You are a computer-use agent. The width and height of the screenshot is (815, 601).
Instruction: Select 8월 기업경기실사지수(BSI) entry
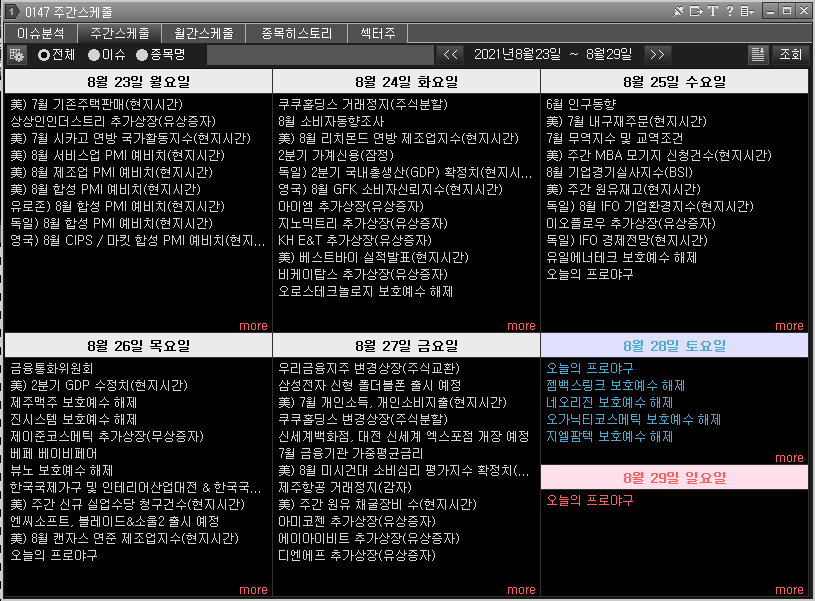tap(619, 173)
